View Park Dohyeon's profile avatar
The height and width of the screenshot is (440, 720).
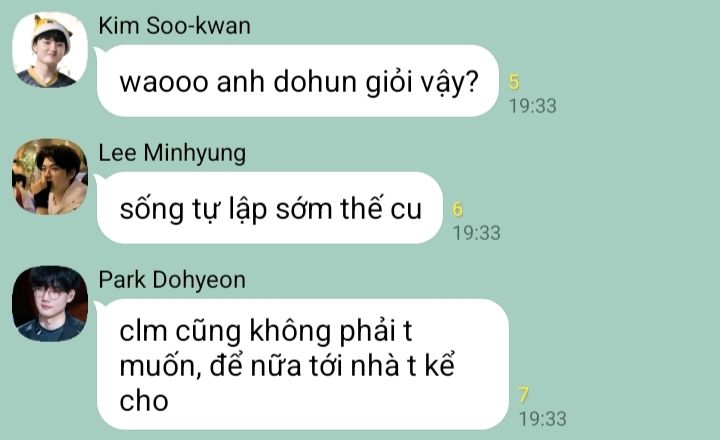50,304
